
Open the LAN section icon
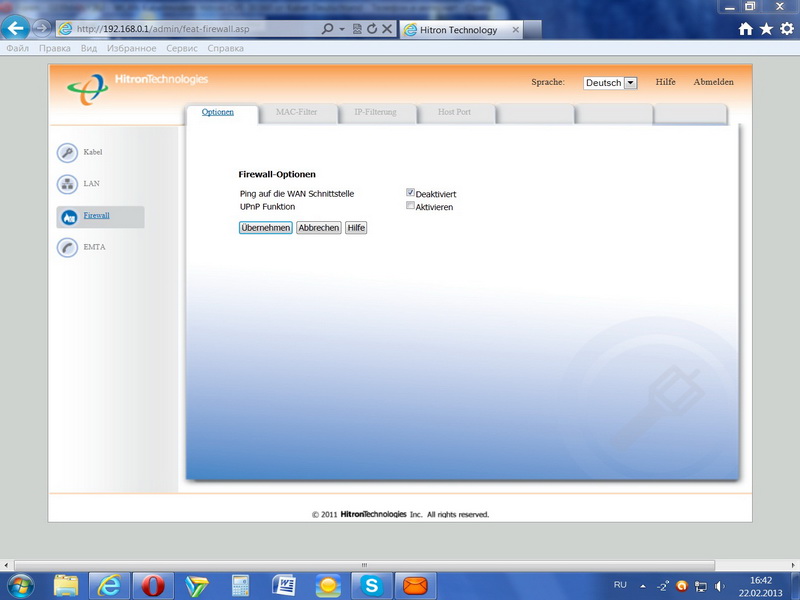67,184
